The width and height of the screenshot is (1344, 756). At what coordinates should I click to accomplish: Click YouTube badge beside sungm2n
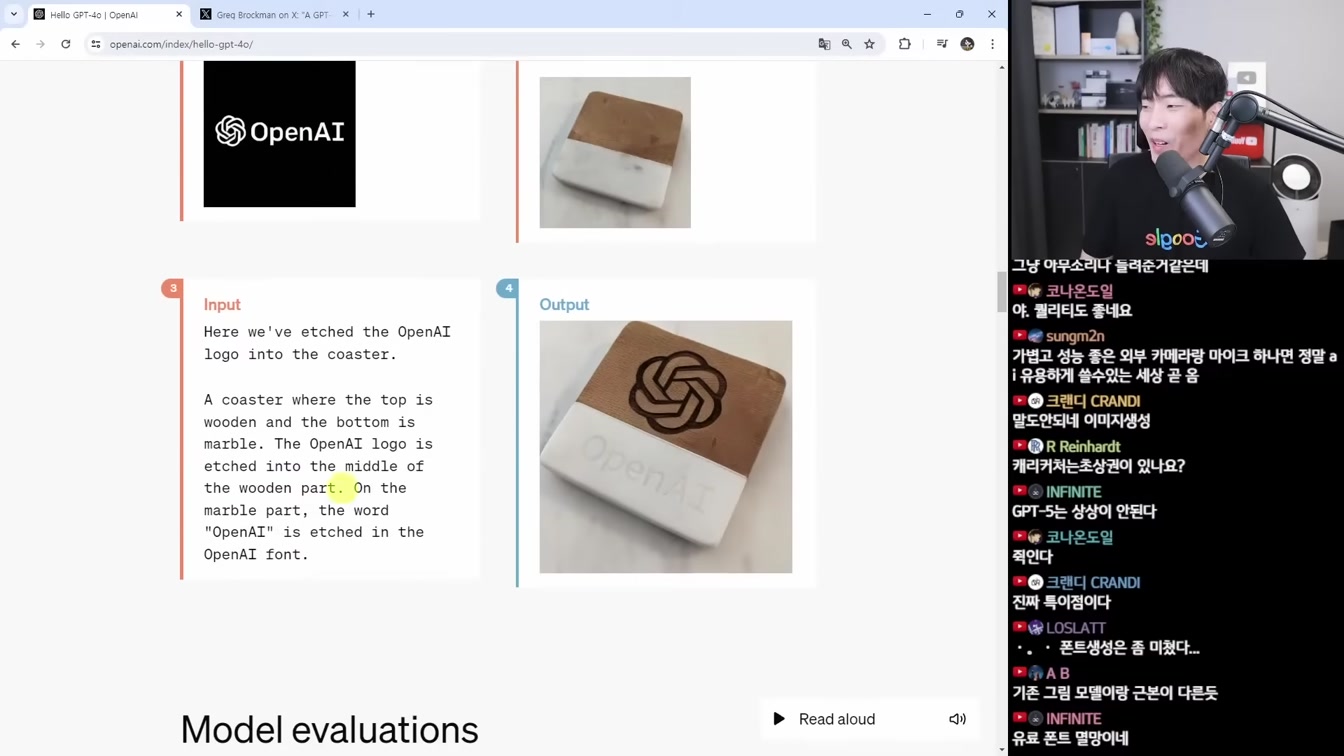click(x=1020, y=336)
